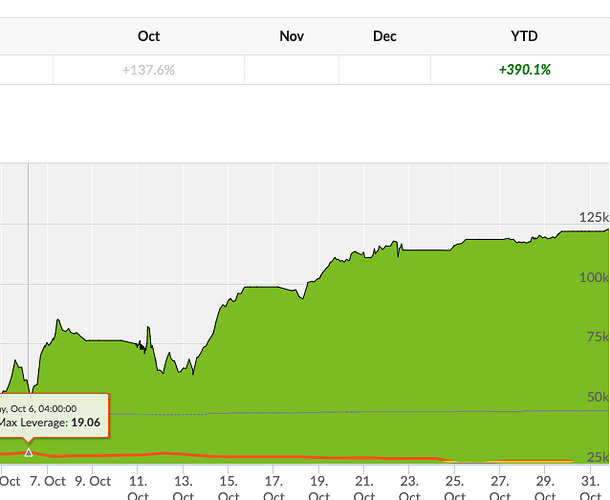
Task: Click the 11. Oct x-axis label
Action: (x=138, y=489)
